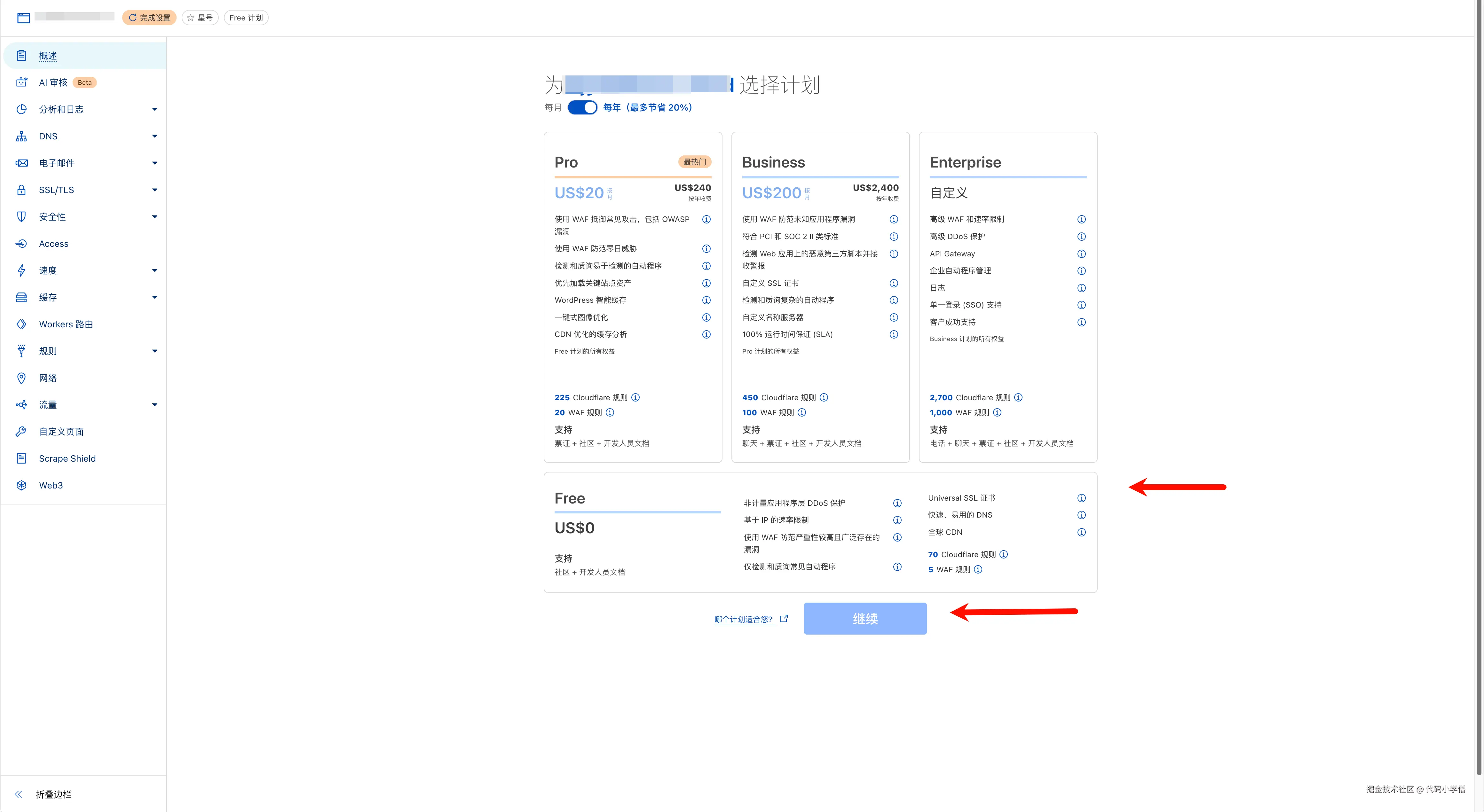
Task: Collapse sidebar with 折叠边栏
Action: pyautogui.click(x=53, y=794)
